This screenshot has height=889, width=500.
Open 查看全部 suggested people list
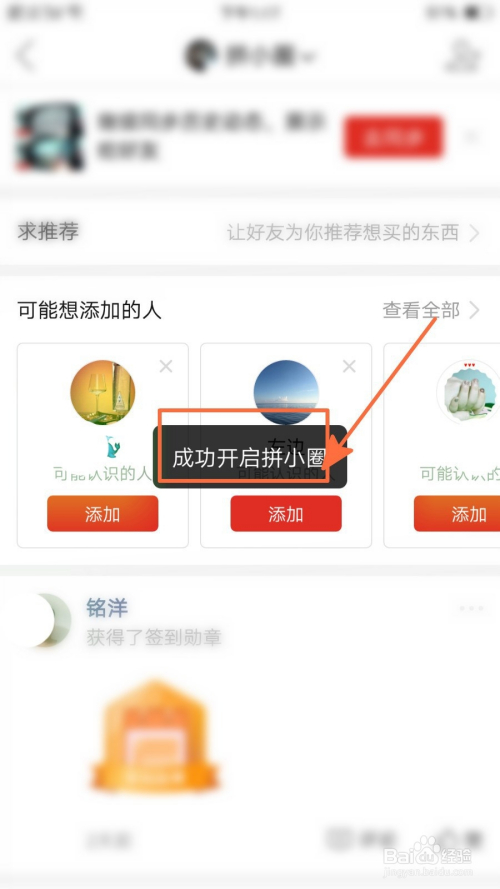coord(431,310)
